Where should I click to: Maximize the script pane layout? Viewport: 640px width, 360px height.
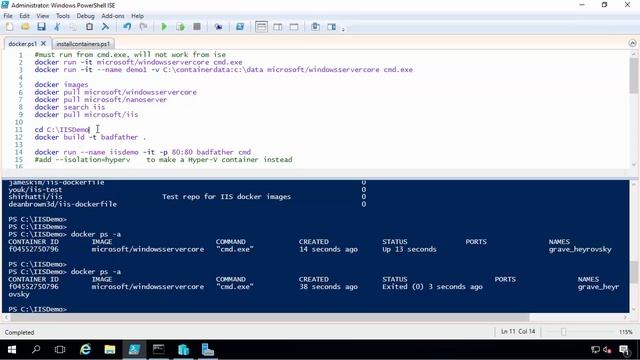(294, 27)
